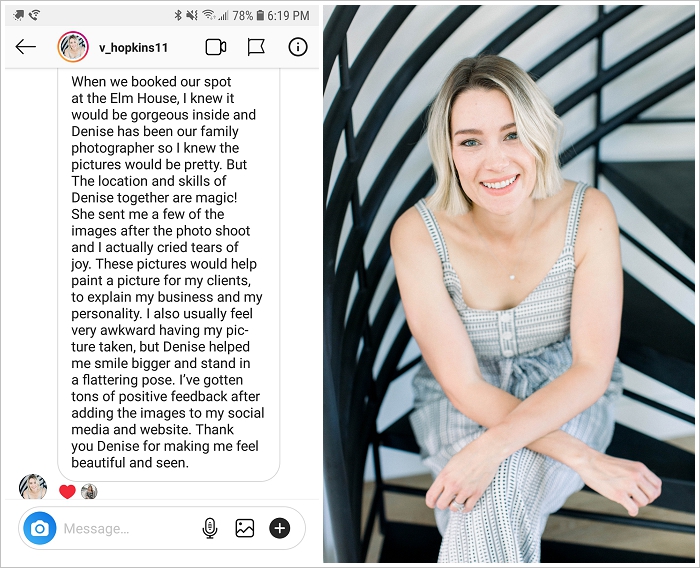
Task: Tap the small avatar next to heart reaction
Action: 89,492
